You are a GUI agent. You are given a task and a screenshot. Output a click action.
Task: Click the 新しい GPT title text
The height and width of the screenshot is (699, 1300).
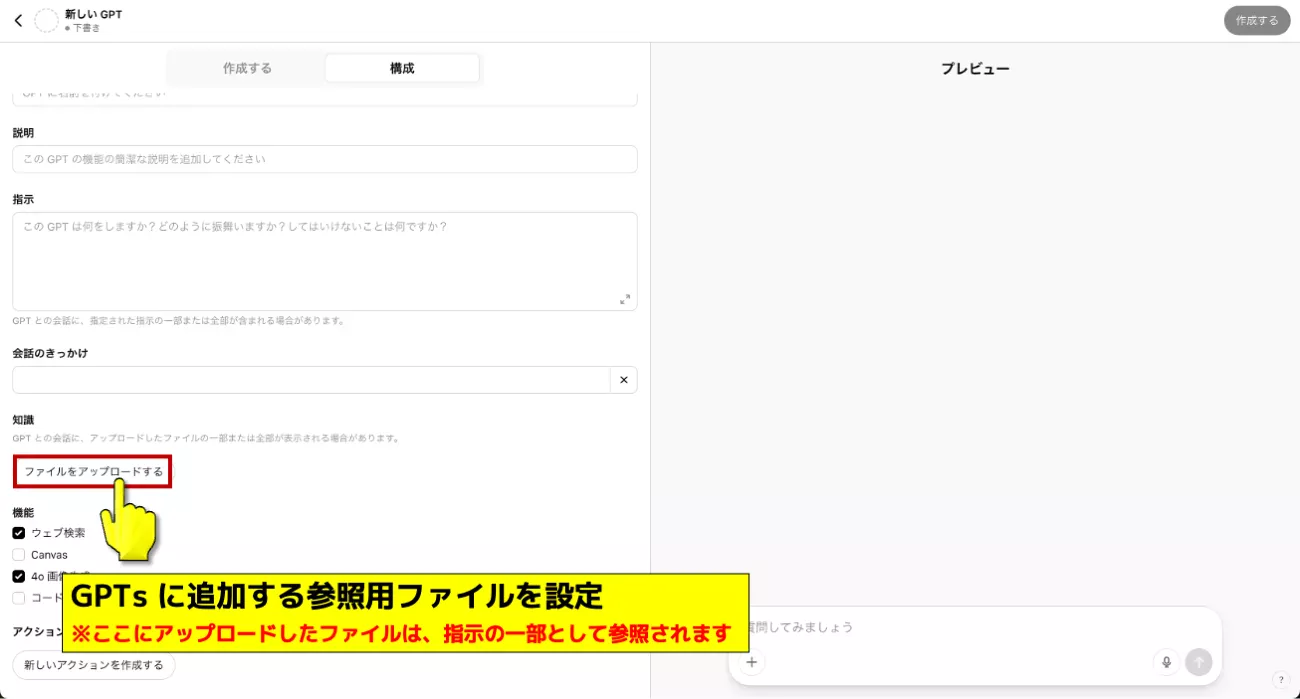click(x=93, y=14)
